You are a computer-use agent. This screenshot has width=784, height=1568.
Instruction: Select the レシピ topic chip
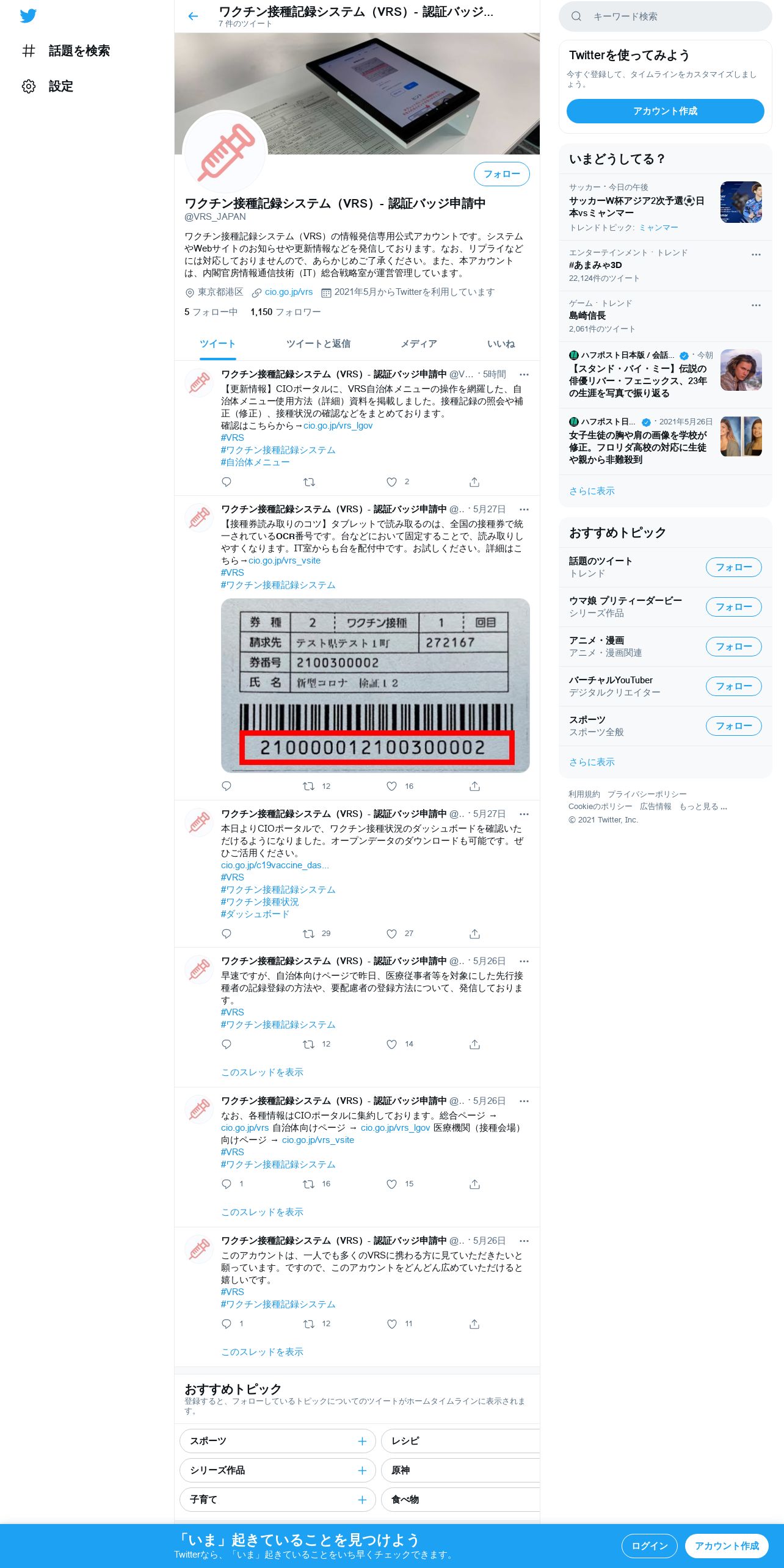pos(460,1441)
